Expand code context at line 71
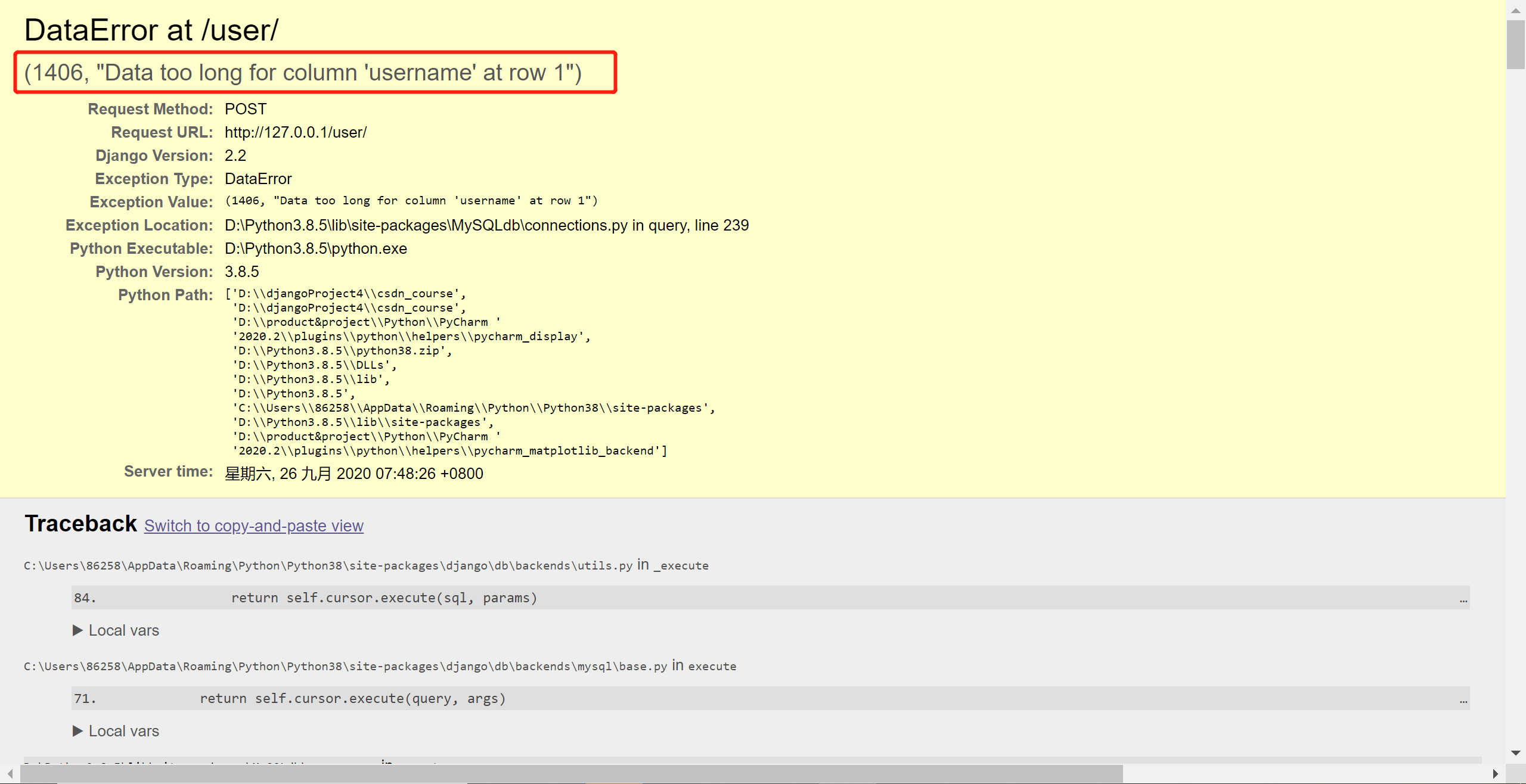The height and width of the screenshot is (784, 1526). tap(352, 698)
